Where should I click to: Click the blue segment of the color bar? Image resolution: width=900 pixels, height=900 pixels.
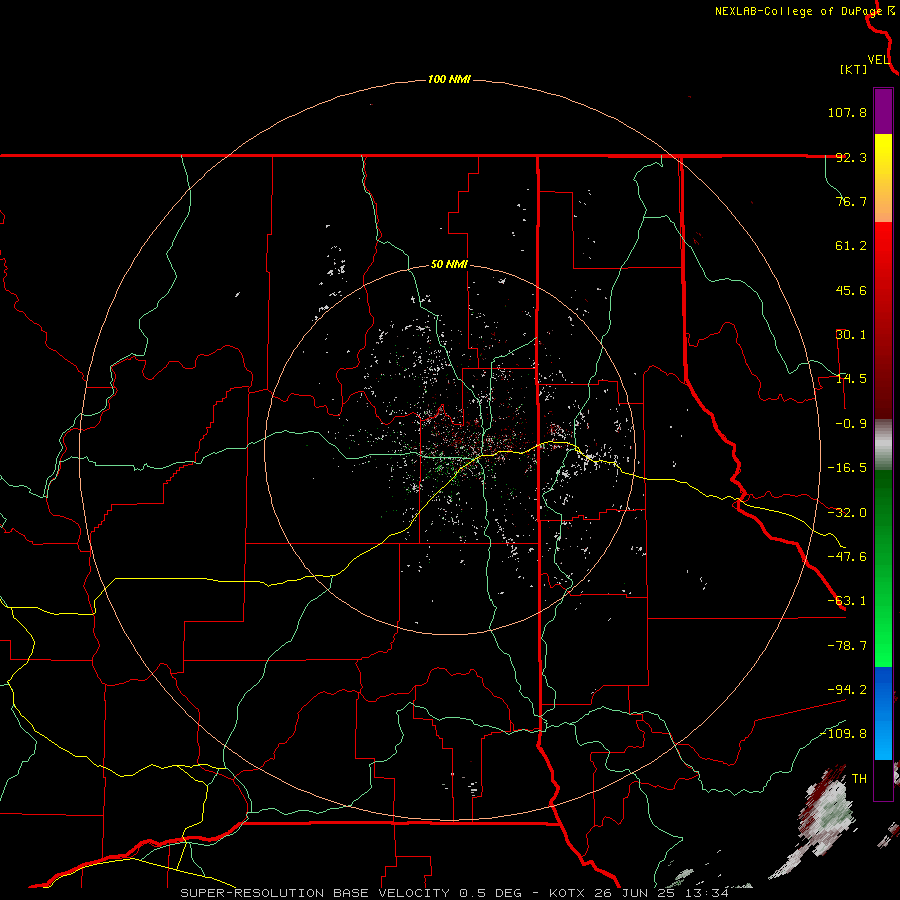click(x=883, y=713)
